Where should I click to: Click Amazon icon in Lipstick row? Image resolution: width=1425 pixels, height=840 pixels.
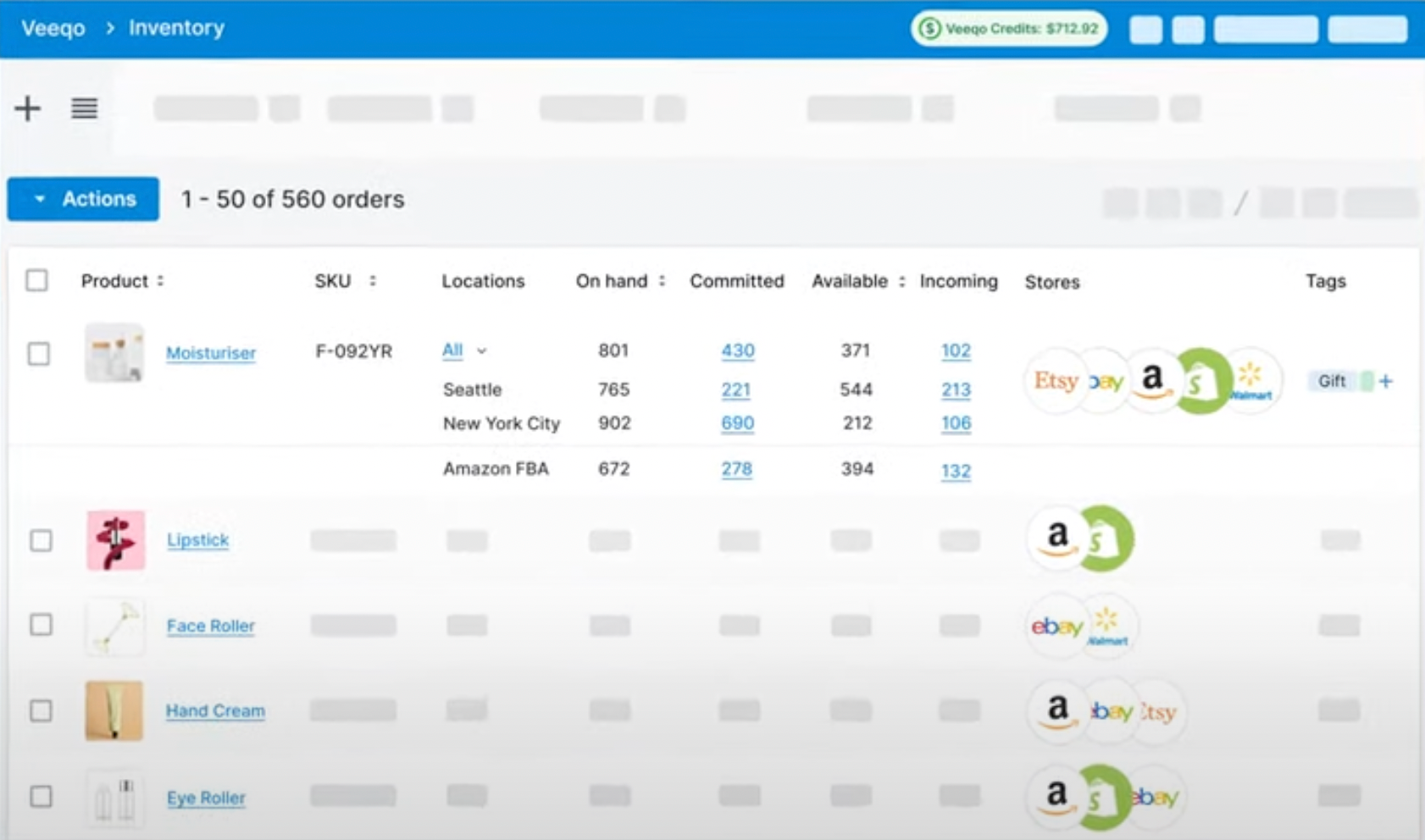[x=1056, y=539]
